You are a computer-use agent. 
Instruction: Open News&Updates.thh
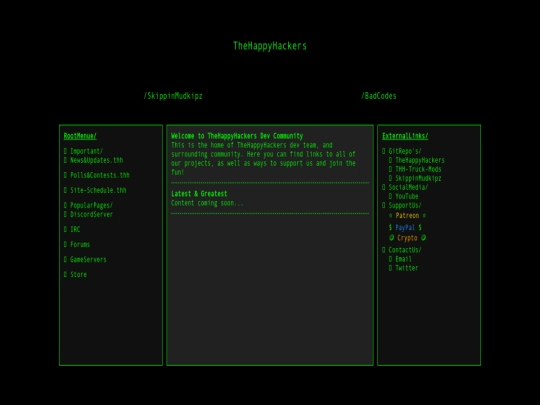click(x=96, y=160)
